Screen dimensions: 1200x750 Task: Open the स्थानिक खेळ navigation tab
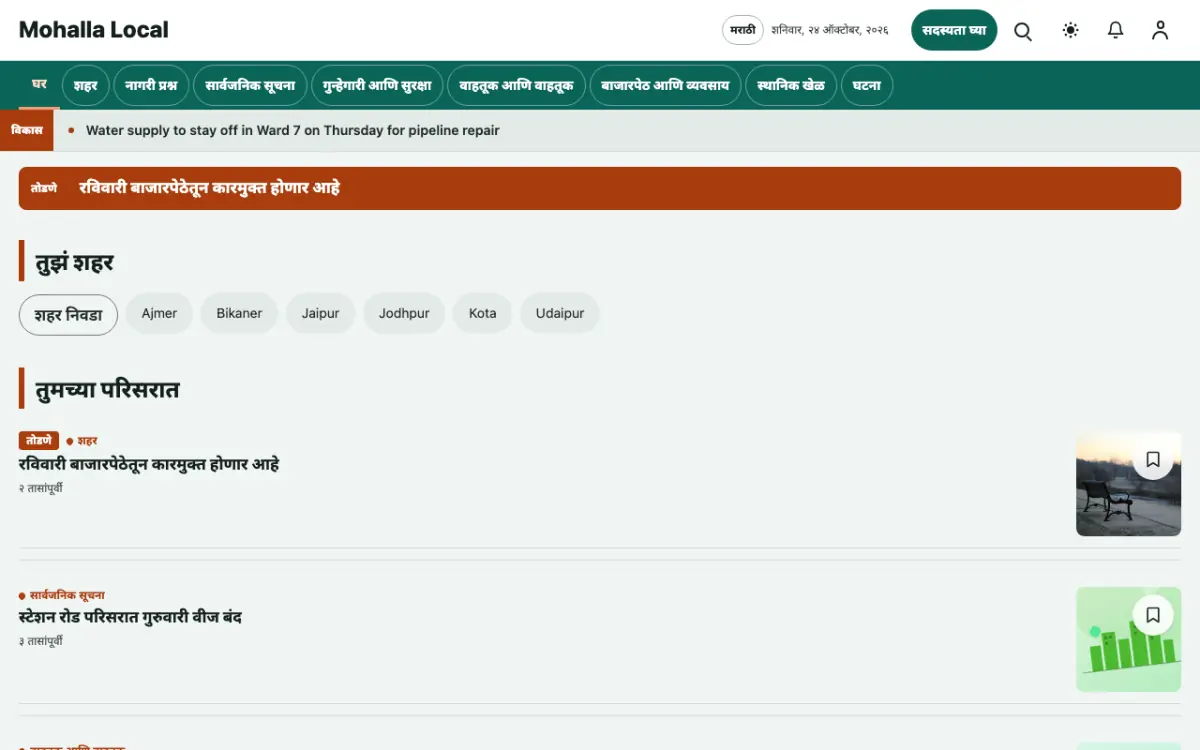tap(791, 86)
